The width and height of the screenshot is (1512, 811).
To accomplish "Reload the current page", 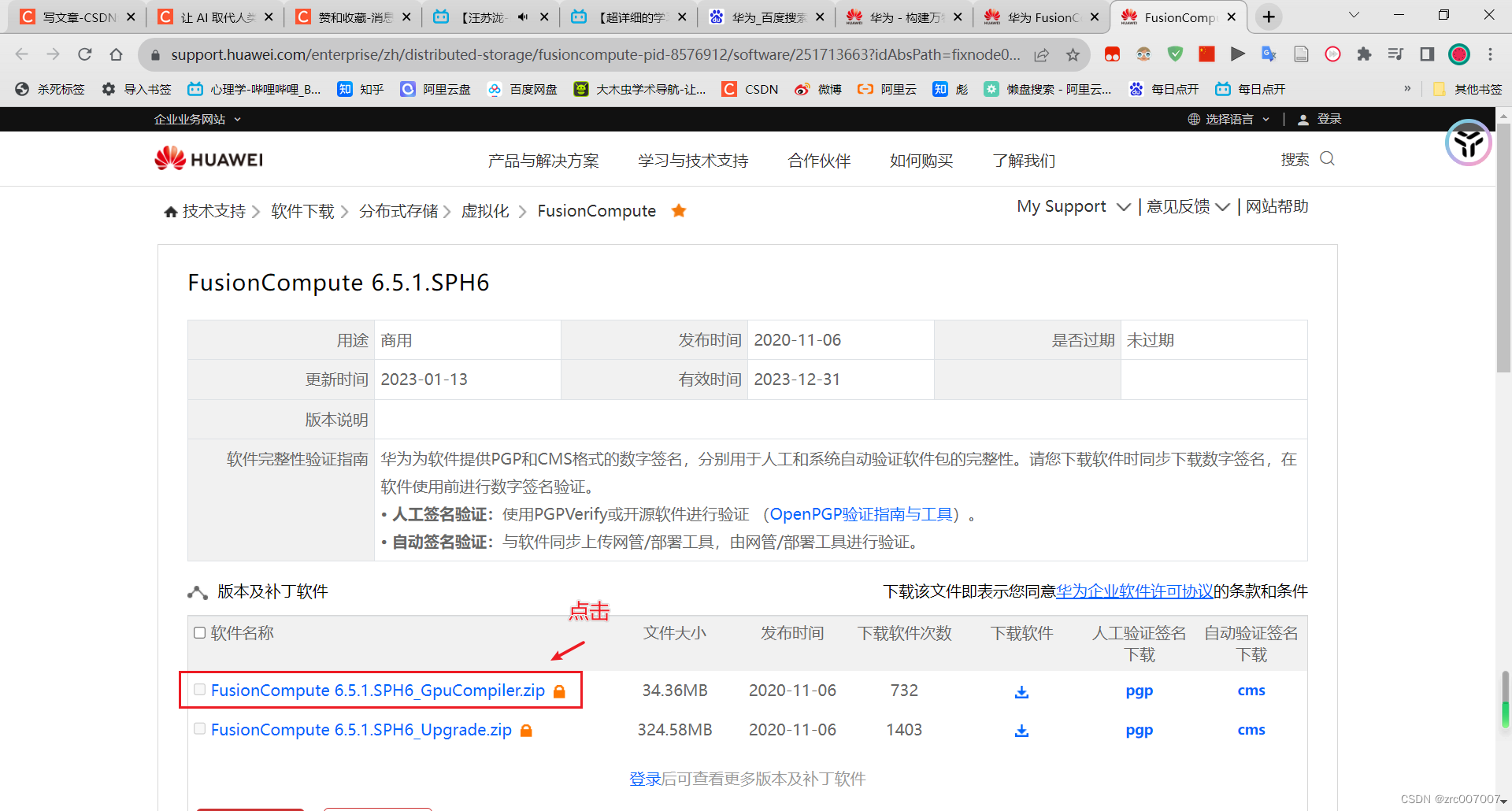I will (x=85, y=54).
